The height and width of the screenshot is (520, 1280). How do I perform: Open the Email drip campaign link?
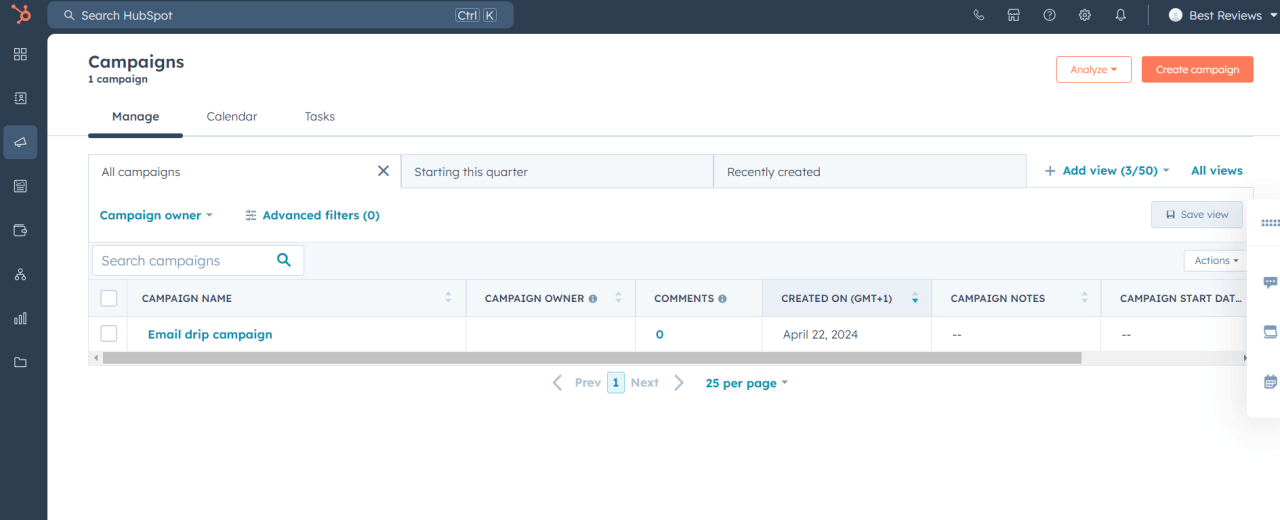pos(210,335)
